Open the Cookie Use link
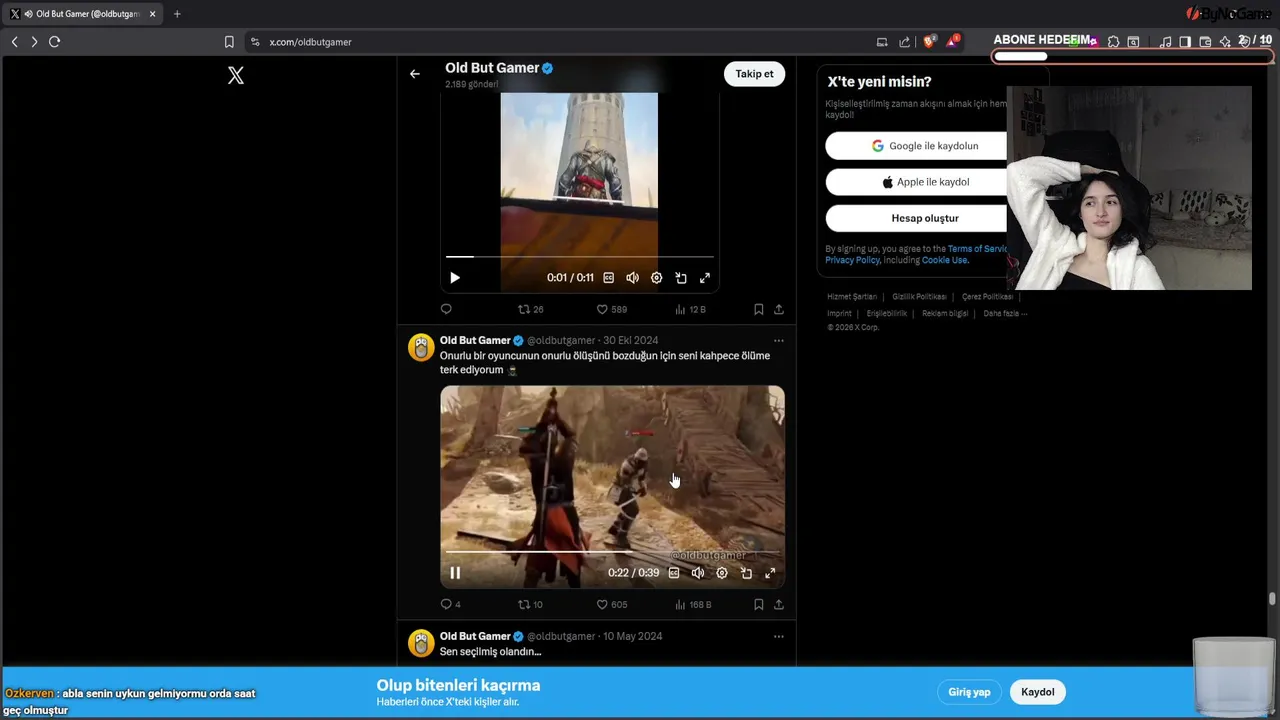Screen dimensions: 1280x720 [945, 260]
